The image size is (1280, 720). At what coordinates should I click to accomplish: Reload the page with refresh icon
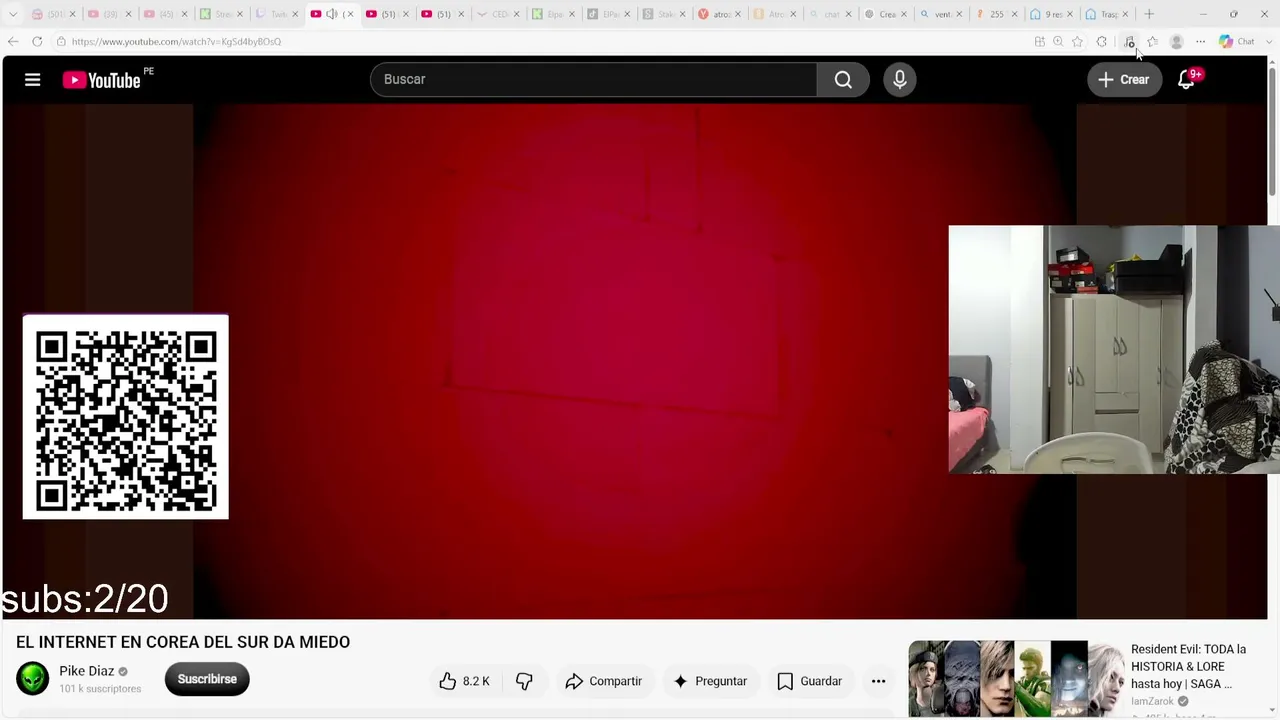[x=37, y=42]
